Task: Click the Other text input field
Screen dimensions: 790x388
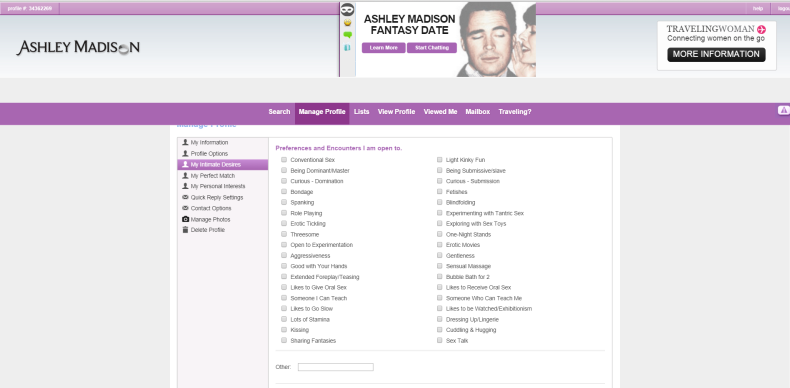Action: pyautogui.click(x=336, y=367)
